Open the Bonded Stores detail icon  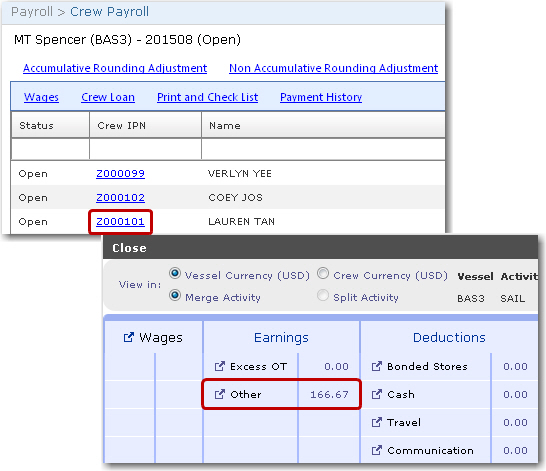tap(377, 366)
